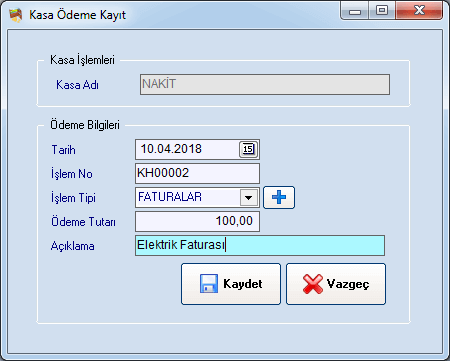Open the calendar picker in Tarih field
450x361 pixels.
[x=249, y=149]
